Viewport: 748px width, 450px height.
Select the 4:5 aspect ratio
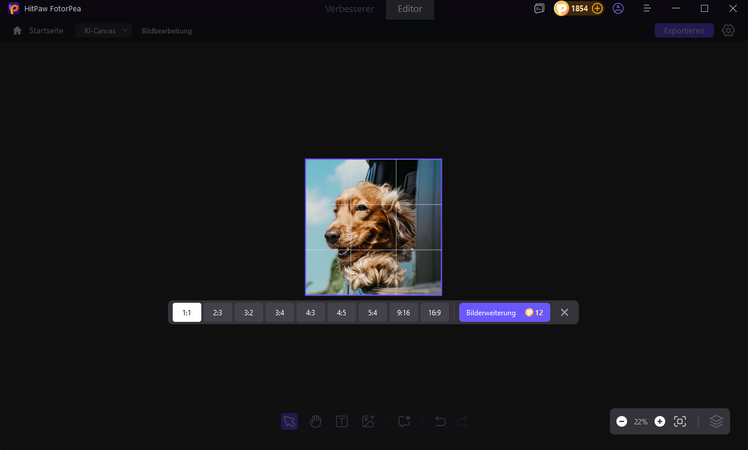[342, 313]
